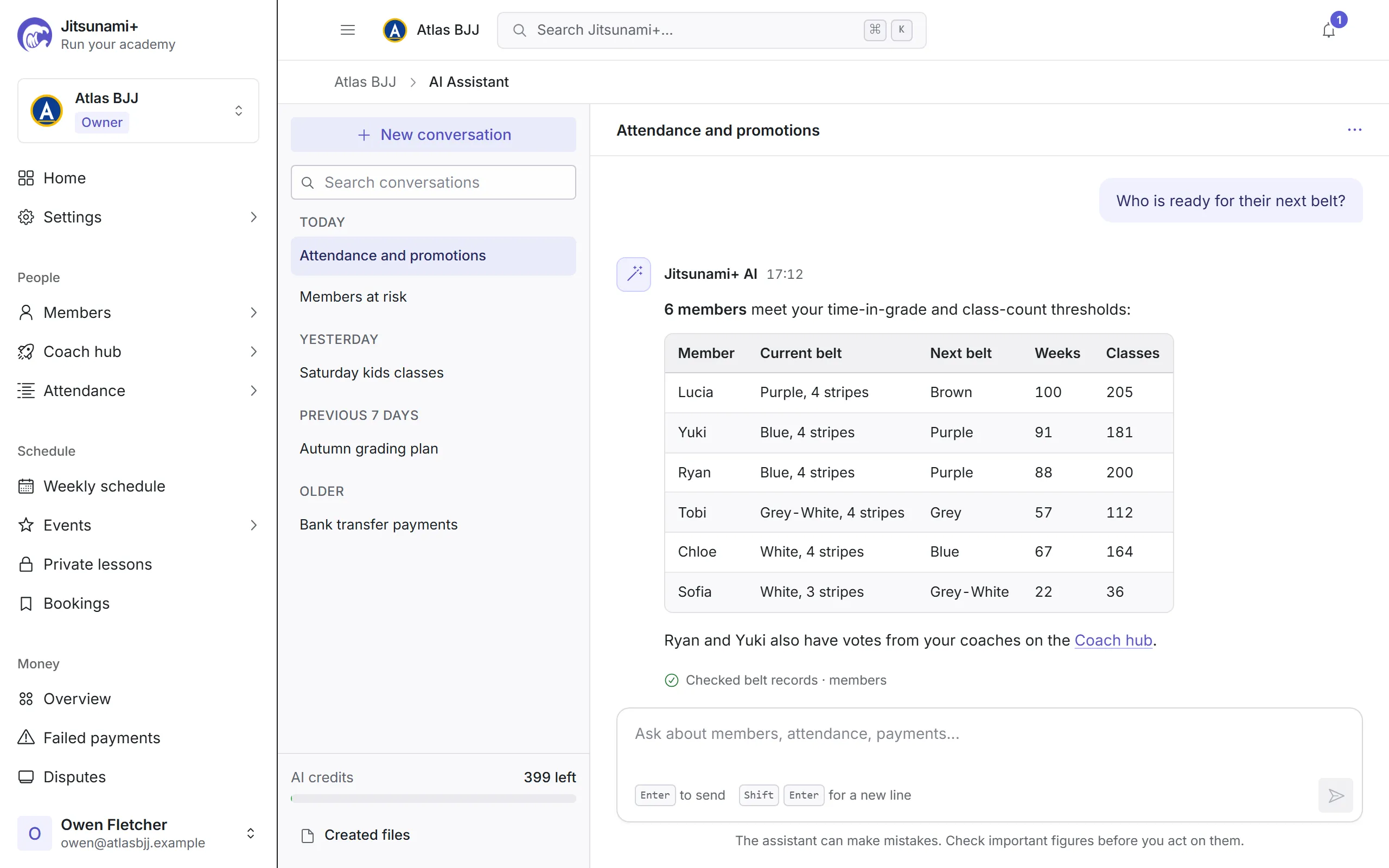The image size is (1389, 868).
Task: Click the Classes column header
Action: click(x=1132, y=353)
